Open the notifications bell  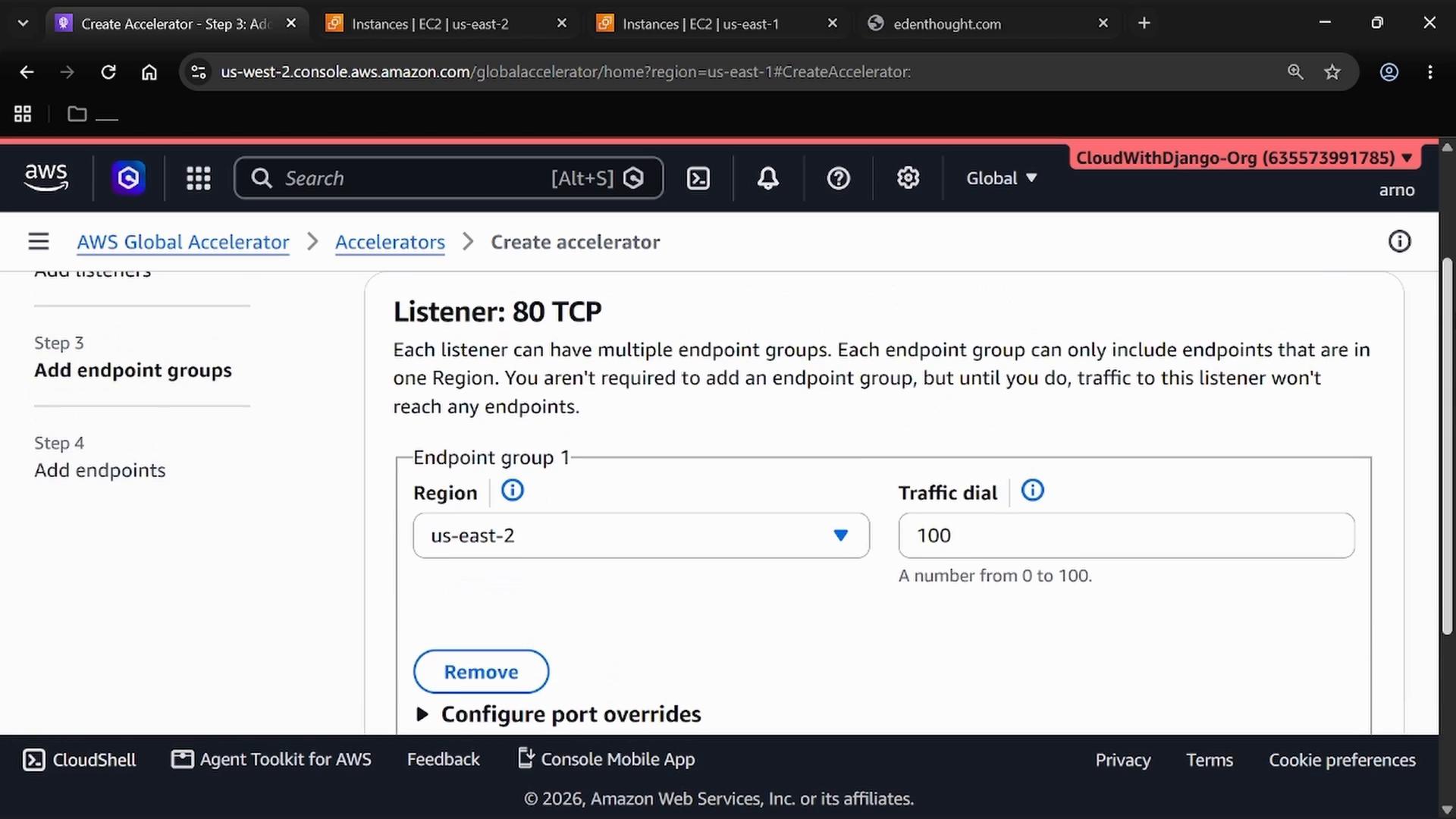pos(768,178)
